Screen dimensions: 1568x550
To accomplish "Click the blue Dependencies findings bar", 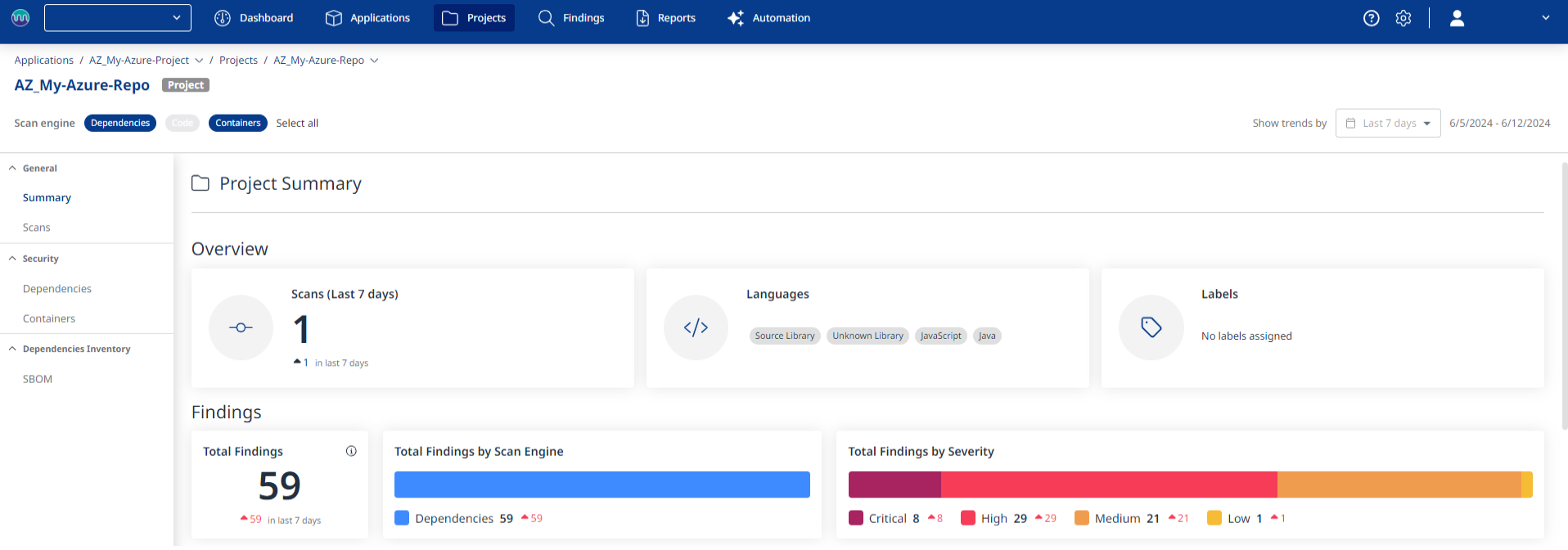I will 602,485.
